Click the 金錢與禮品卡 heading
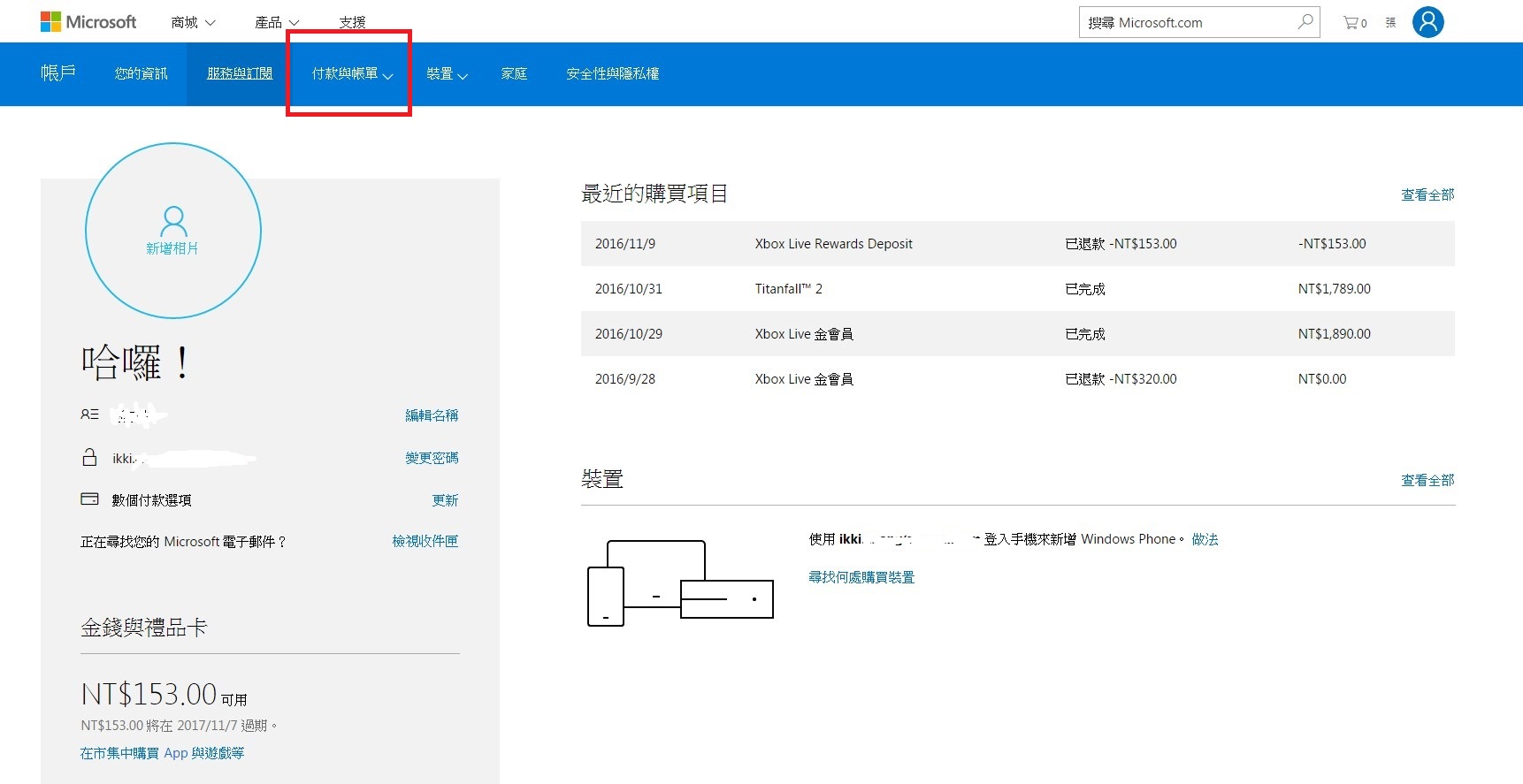The image size is (1523, 784). coord(143,628)
